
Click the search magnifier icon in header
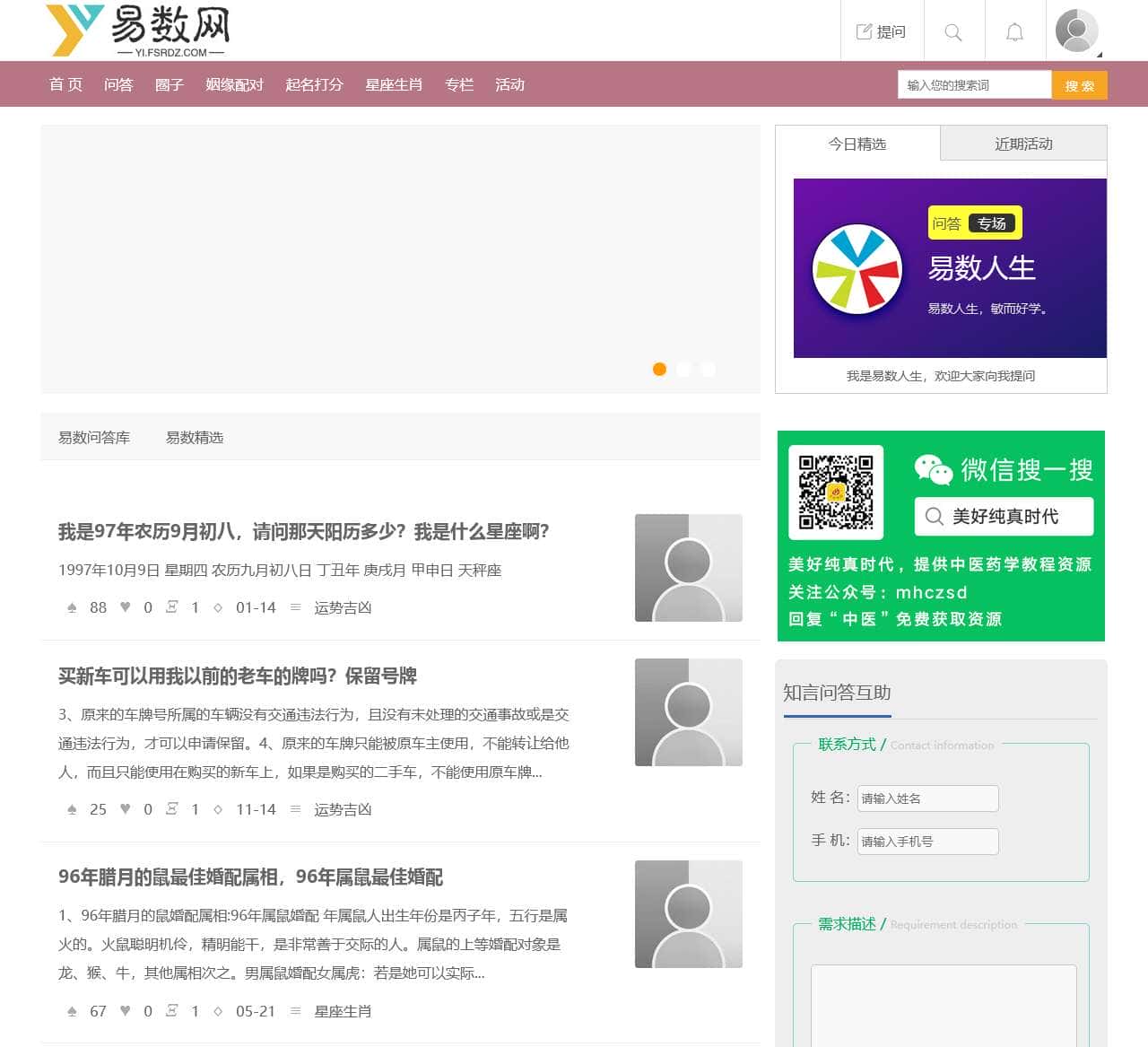(953, 32)
